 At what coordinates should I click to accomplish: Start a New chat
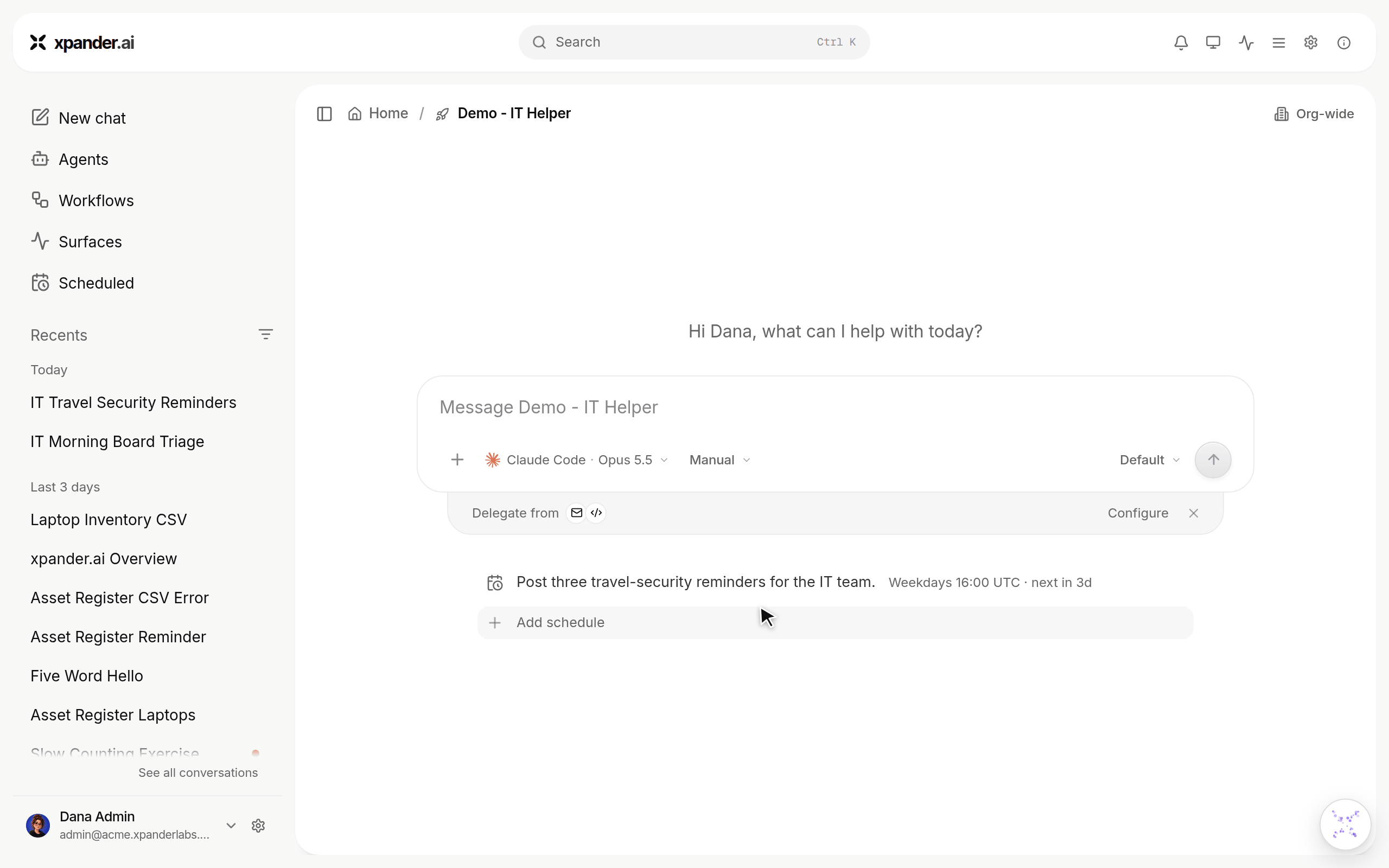point(78,118)
